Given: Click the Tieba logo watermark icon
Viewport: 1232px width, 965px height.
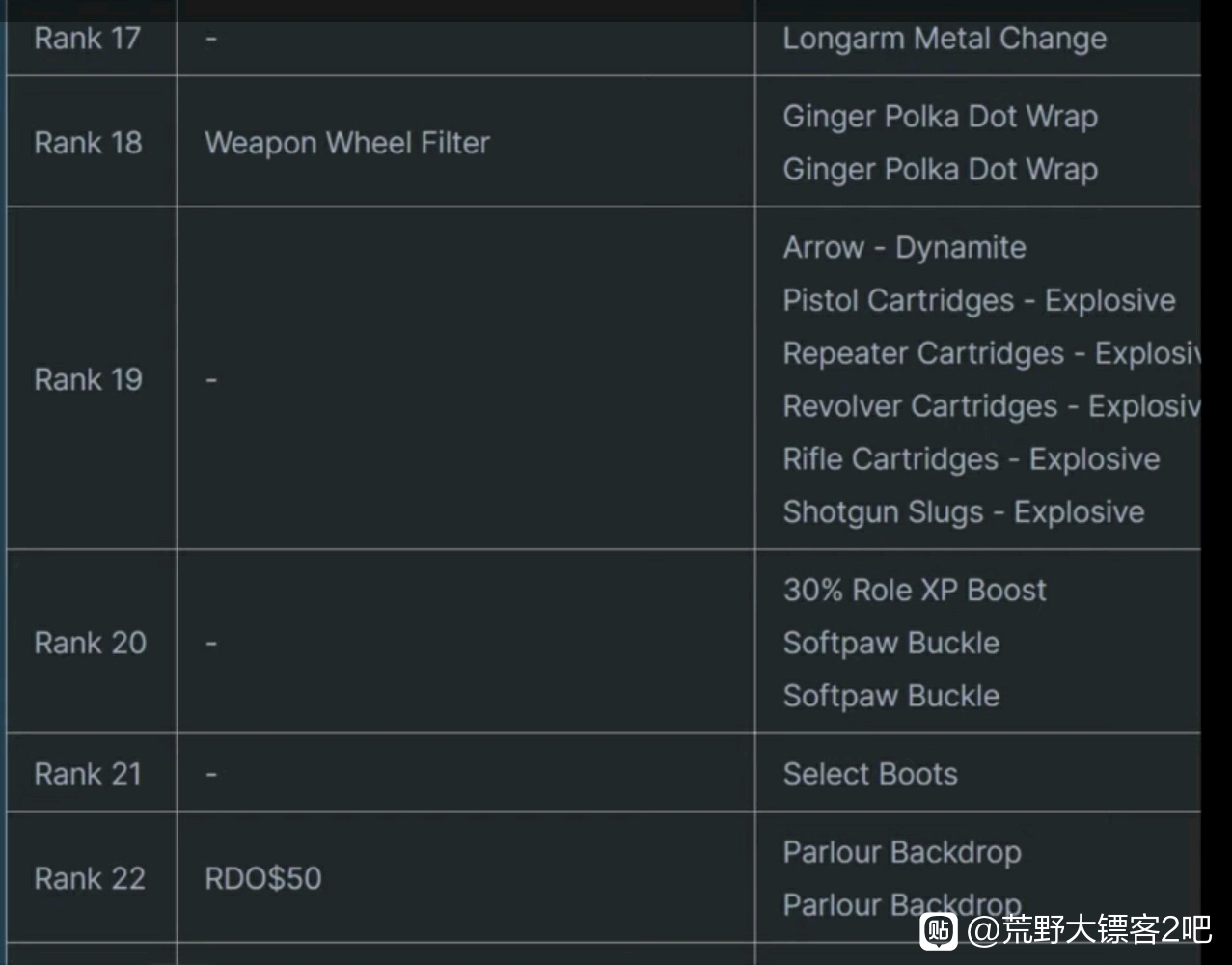Looking at the screenshot, I should [x=939, y=930].
